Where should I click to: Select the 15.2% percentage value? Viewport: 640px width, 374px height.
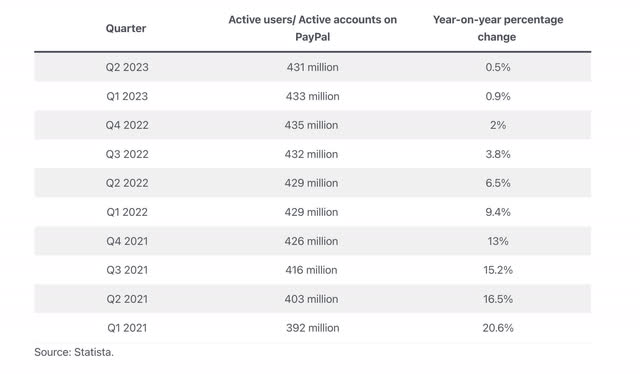[498, 270]
